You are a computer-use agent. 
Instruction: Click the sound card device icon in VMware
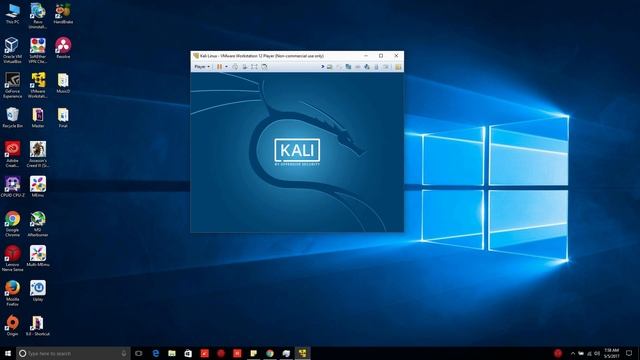pyautogui.click(x=367, y=67)
